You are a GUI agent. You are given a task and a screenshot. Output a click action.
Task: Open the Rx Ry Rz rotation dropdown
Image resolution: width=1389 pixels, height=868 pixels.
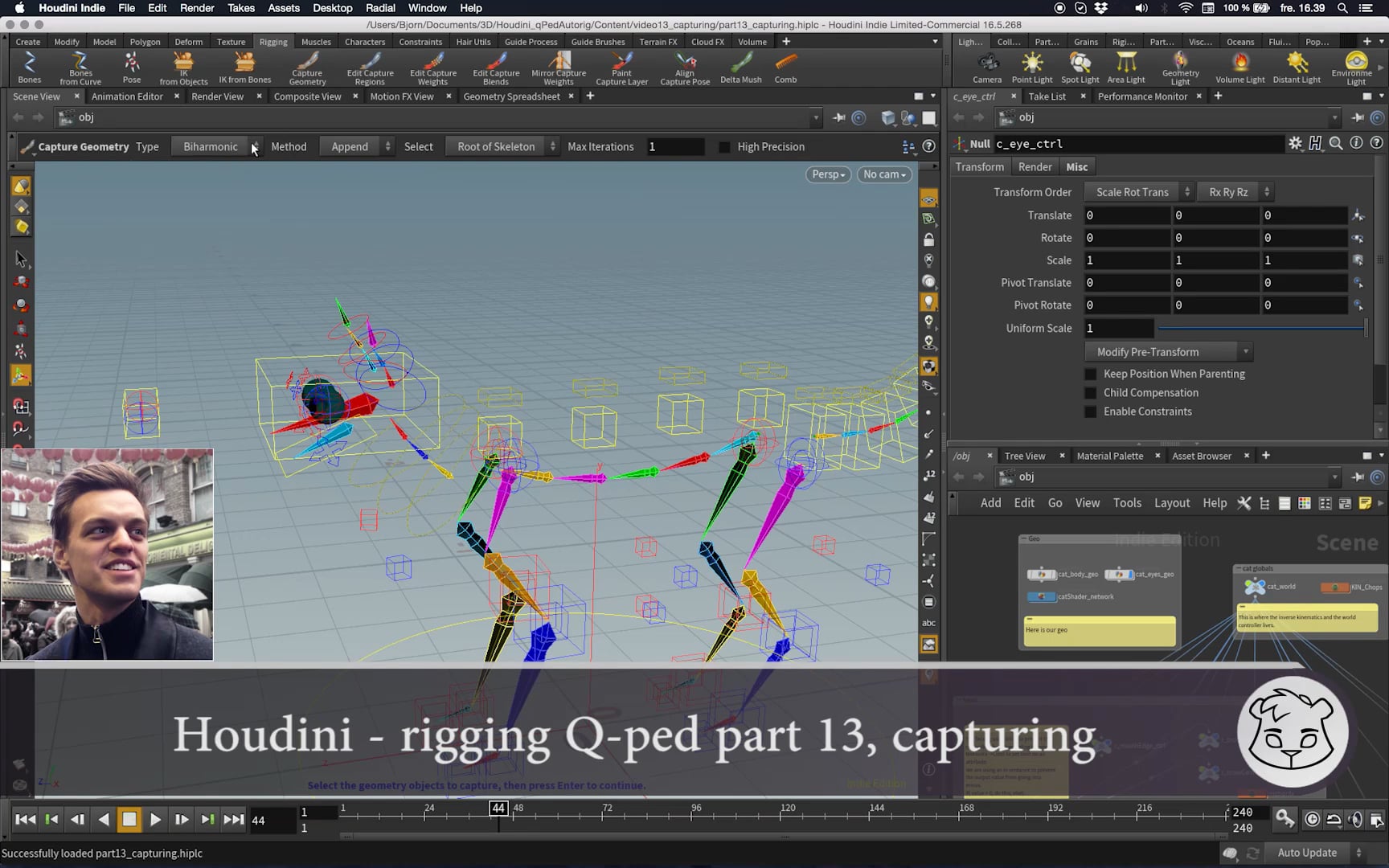click(x=1235, y=192)
